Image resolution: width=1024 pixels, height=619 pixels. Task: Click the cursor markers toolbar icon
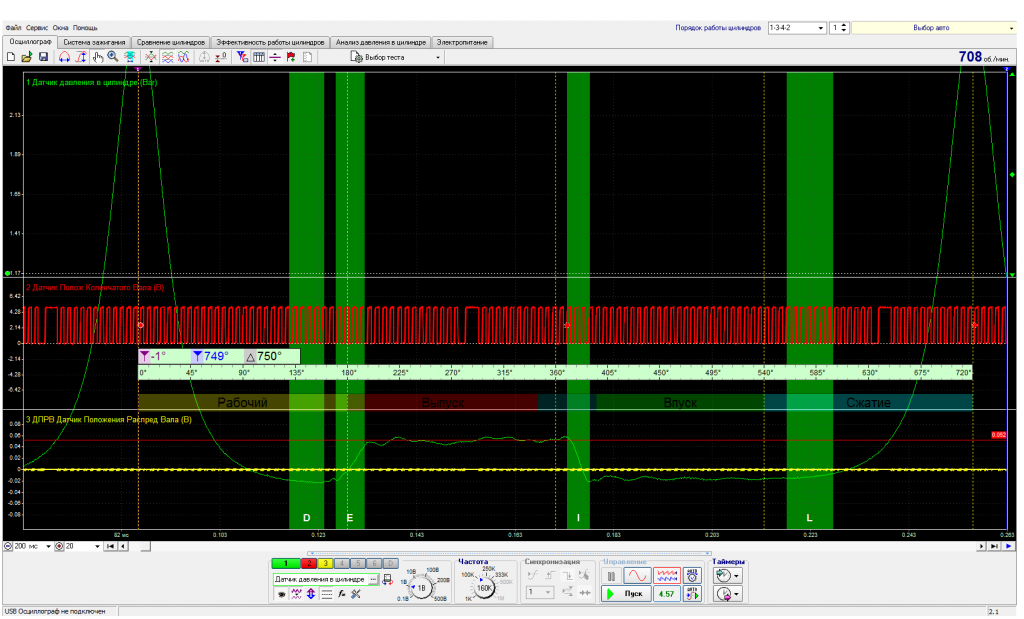(x=242, y=57)
